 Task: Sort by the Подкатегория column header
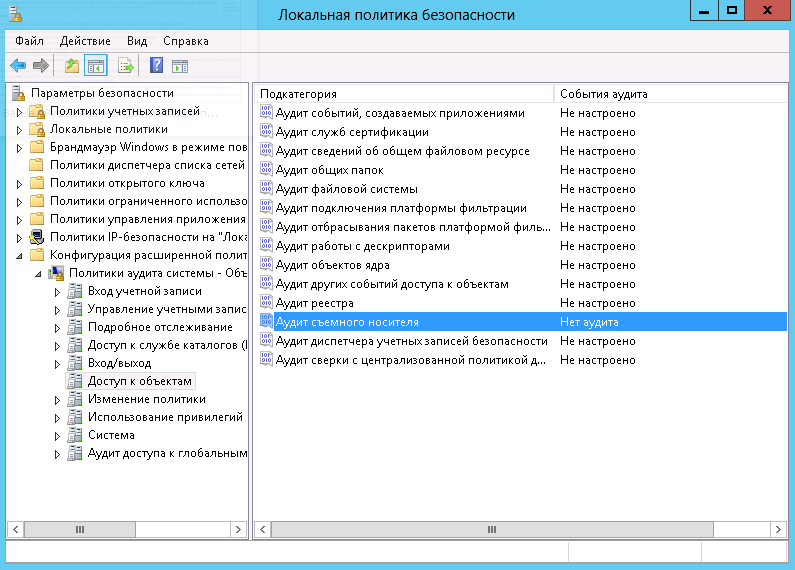(x=404, y=94)
